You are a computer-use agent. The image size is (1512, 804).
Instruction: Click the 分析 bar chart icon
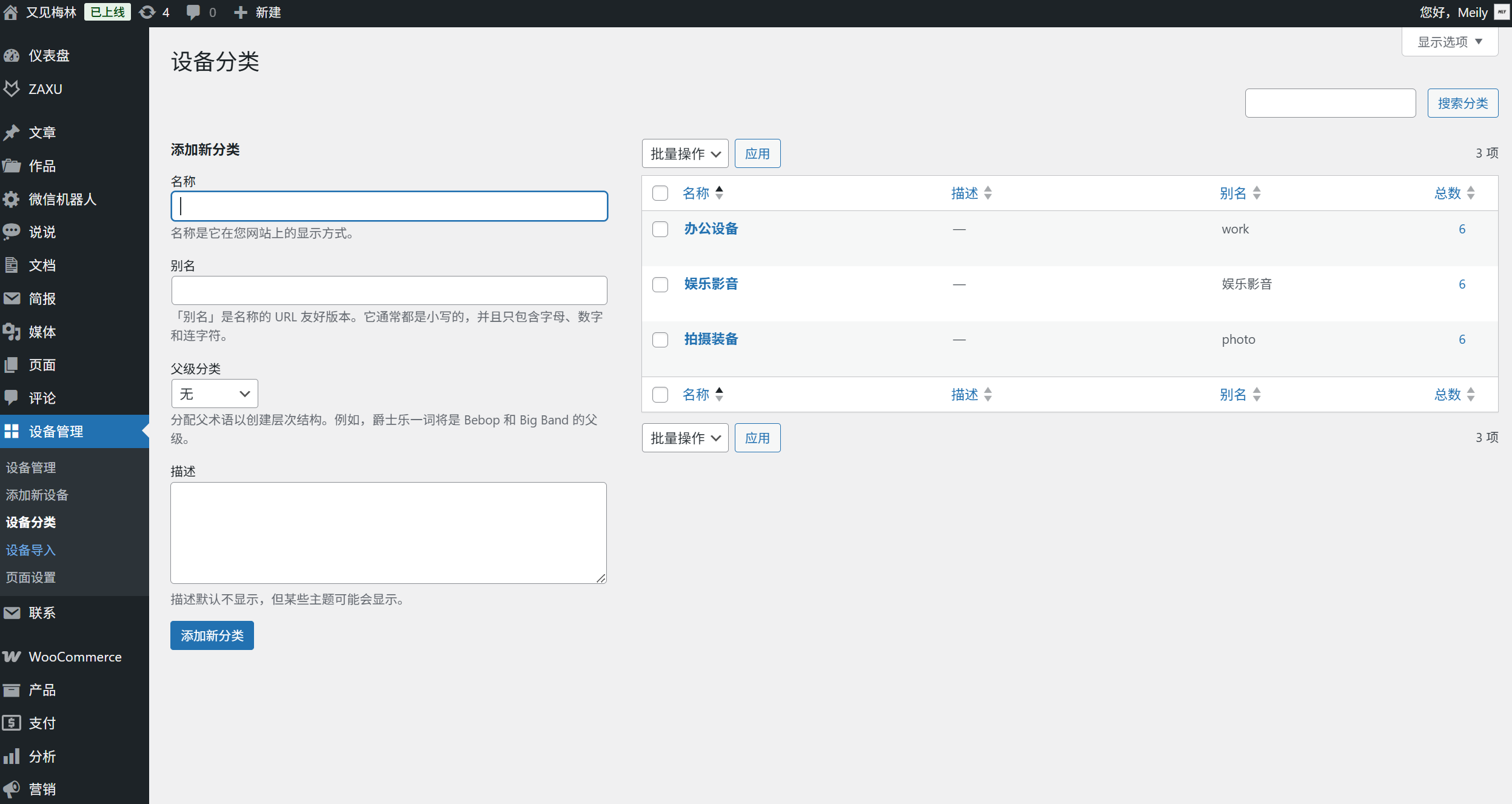tap(12, 757)
